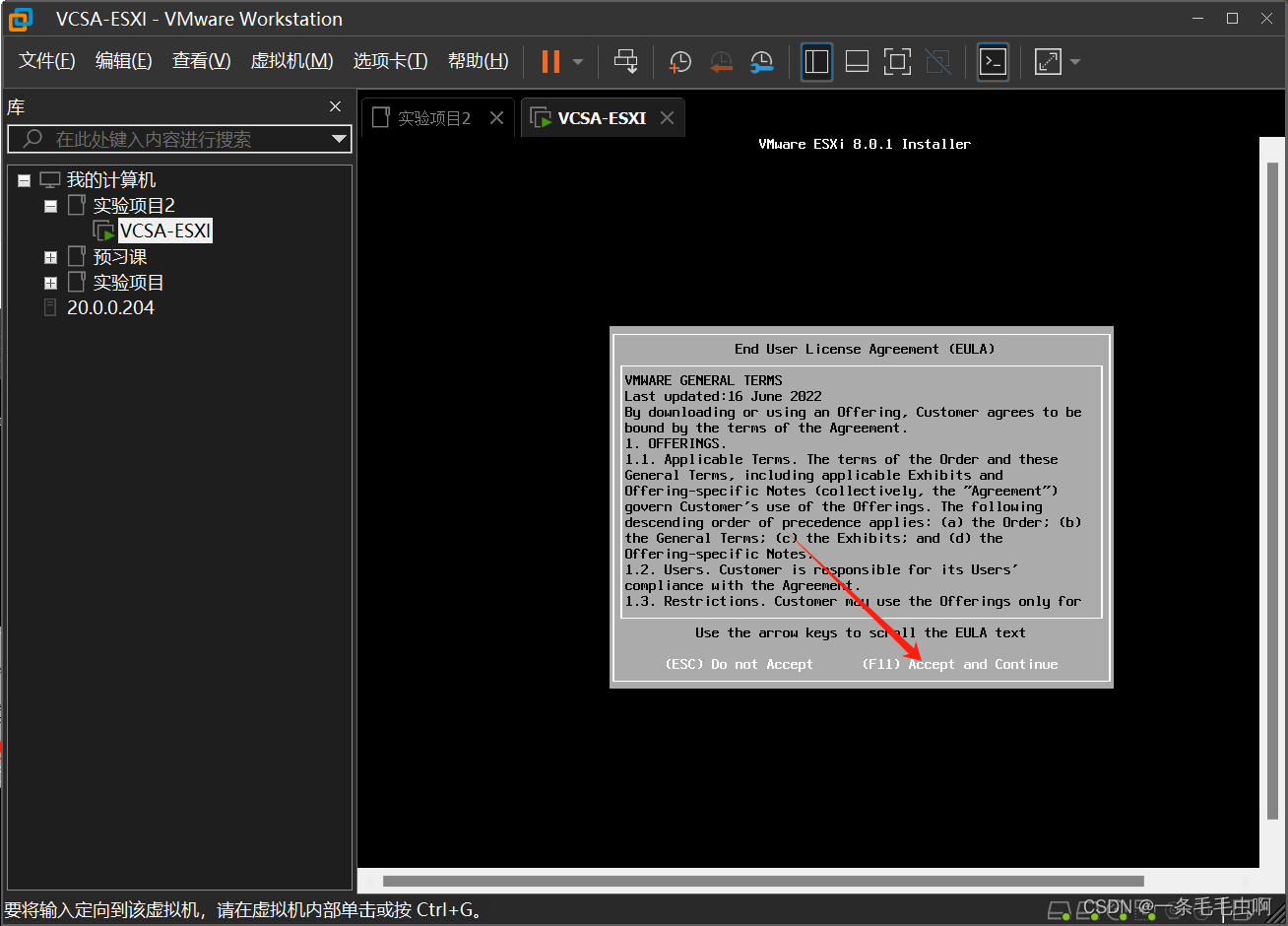
Task: Open the console view icon
Action: pyautogui.click(x=993, y=62)
